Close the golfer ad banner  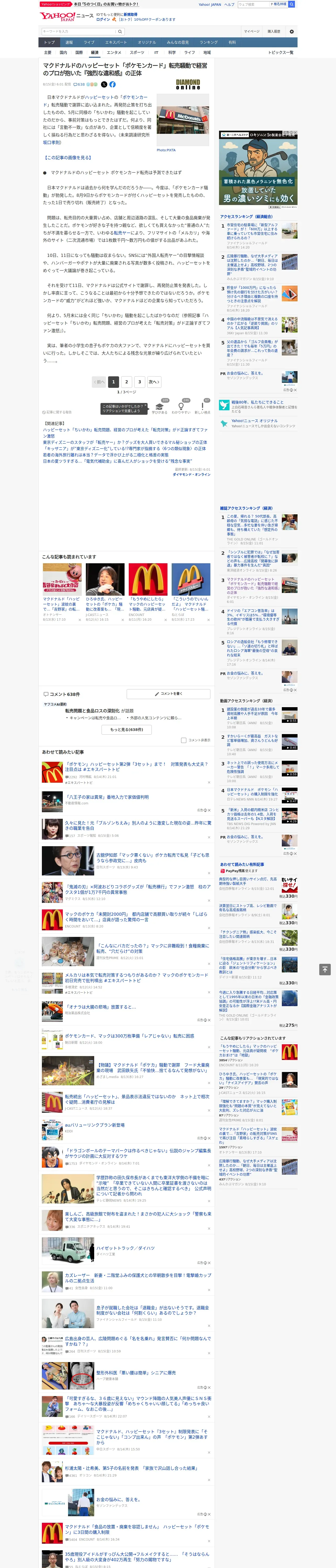point(296,133)
